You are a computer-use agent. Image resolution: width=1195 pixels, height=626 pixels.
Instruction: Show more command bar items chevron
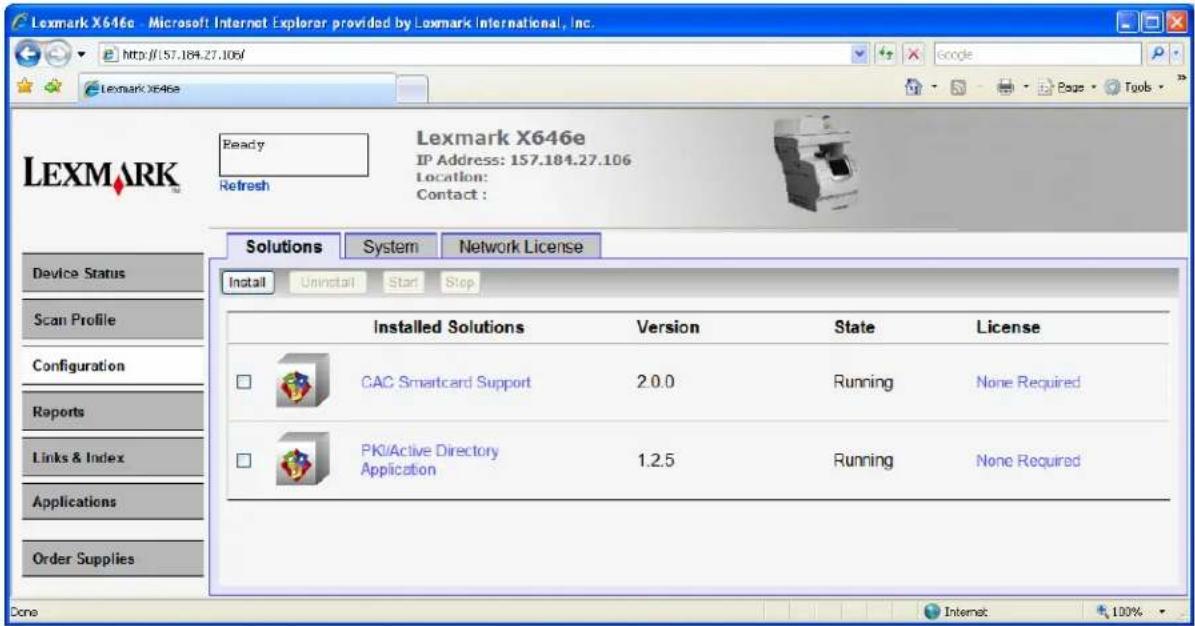(1181, 78)
